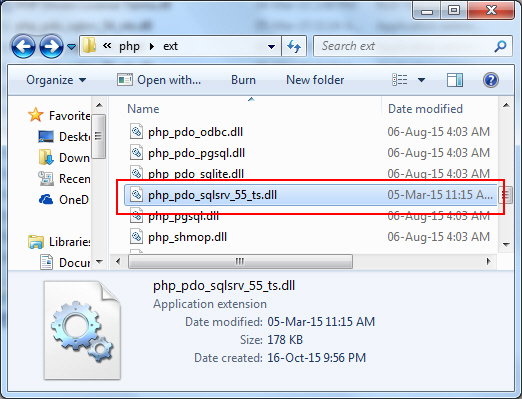Go back with the Back arrow button
Image resolution: width=522 pixels, height=399 pixels.
pos(23,46)
